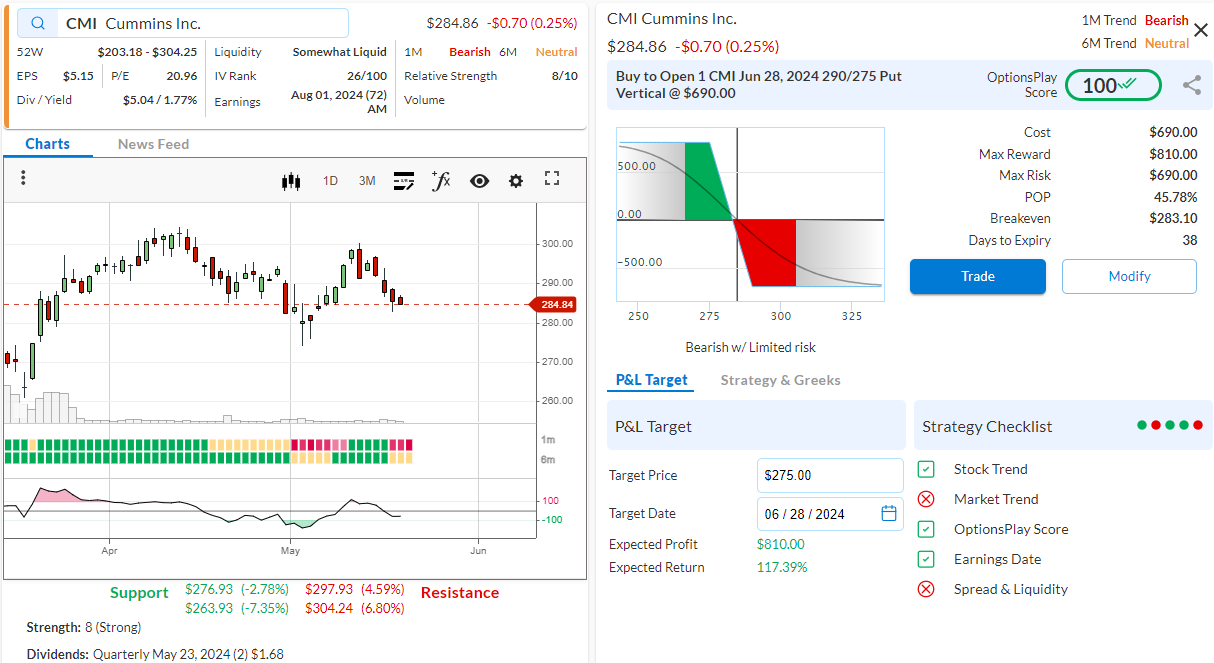Click the Liquidity value Somewhat Liquid
The height and width of the screenshot is (663, 1214).
(340, 52)
